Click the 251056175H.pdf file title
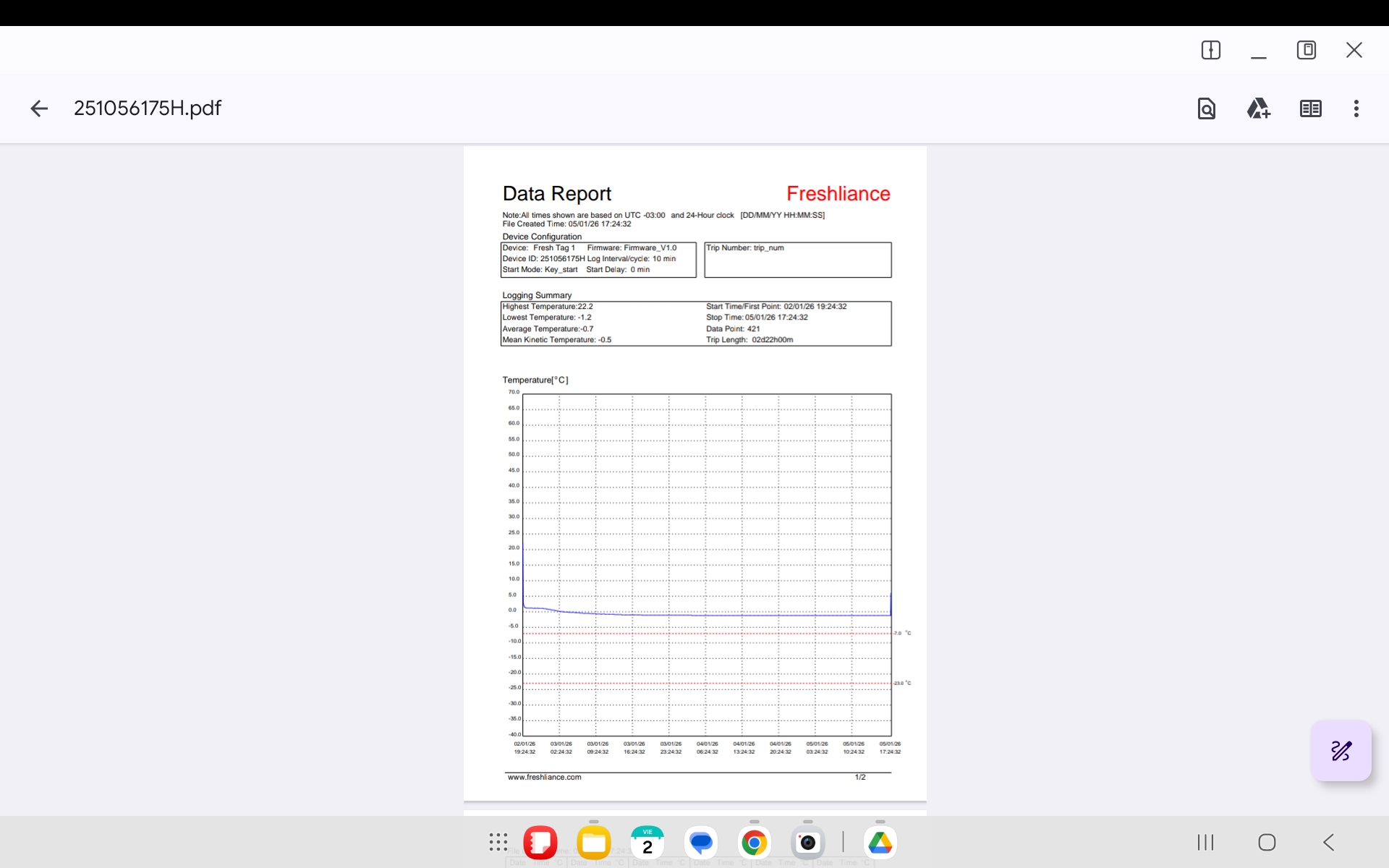The image size is (1389, 868). pyautogui.click(x=148, y=109)
